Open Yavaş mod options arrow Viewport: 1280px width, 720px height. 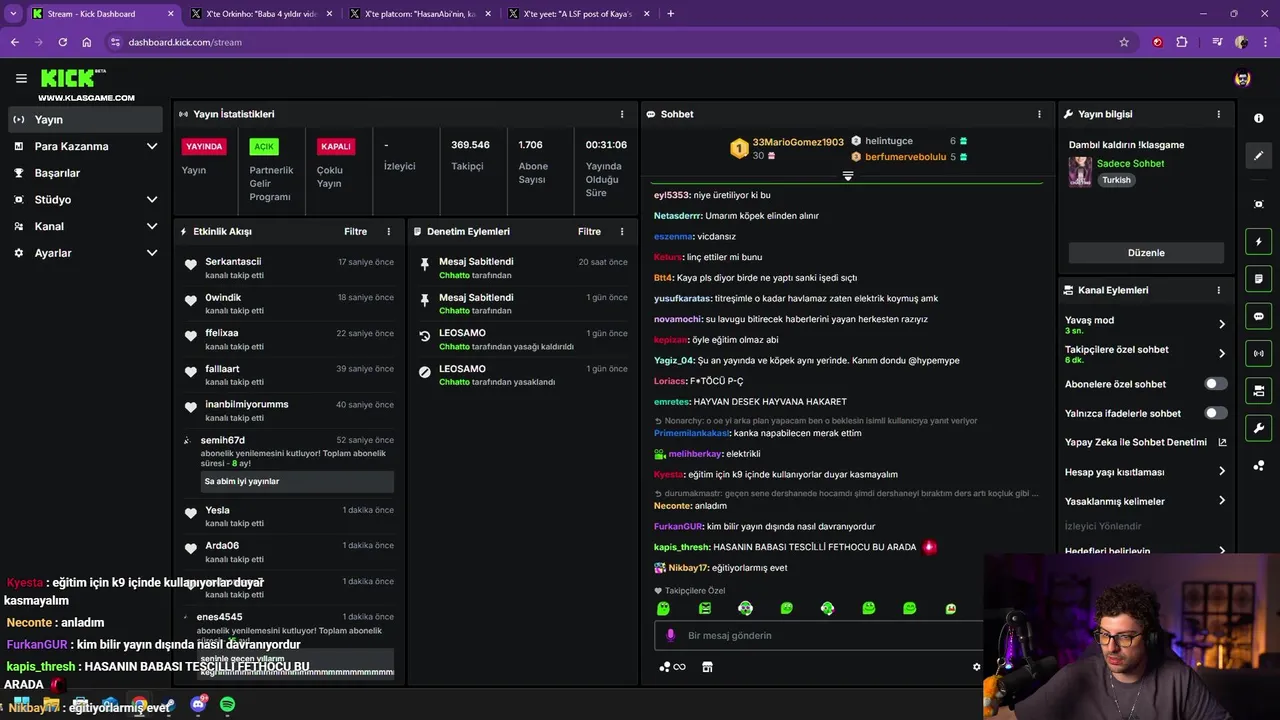tap(1221, 324)
